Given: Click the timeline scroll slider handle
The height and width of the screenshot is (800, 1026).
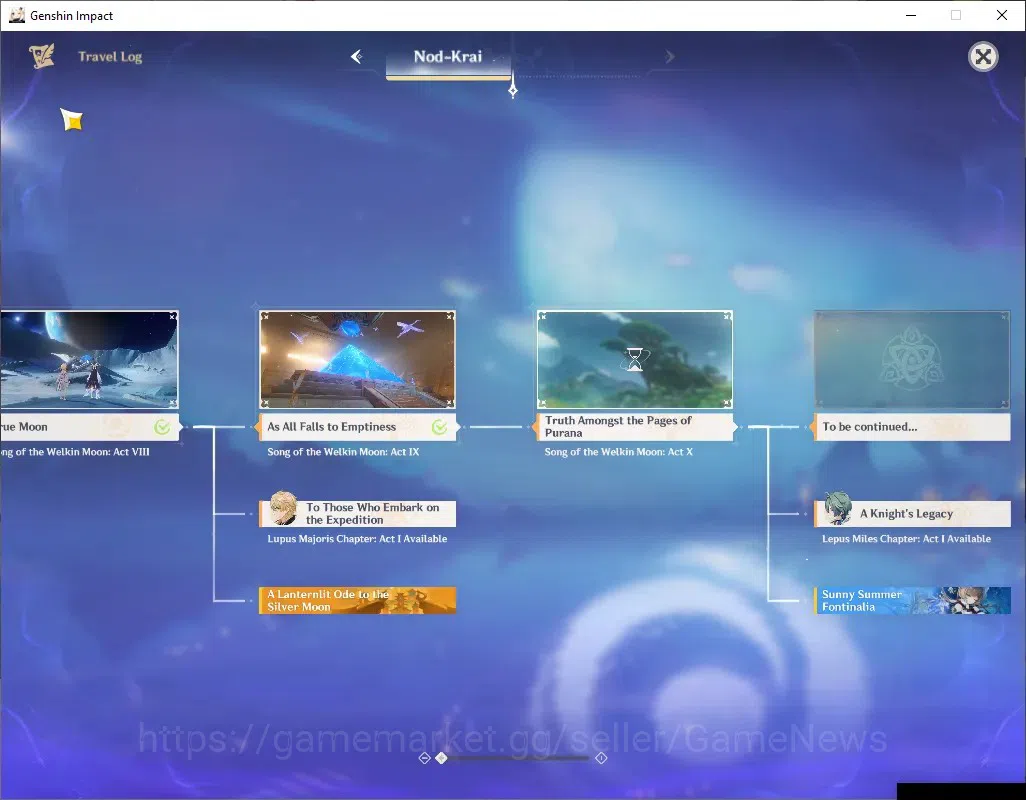Looking at the screenshot, I should [x=442, y=758].
